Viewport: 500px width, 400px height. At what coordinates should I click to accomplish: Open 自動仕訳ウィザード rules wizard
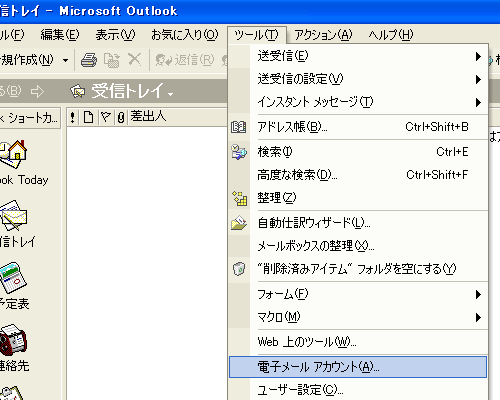pos(358,223)
